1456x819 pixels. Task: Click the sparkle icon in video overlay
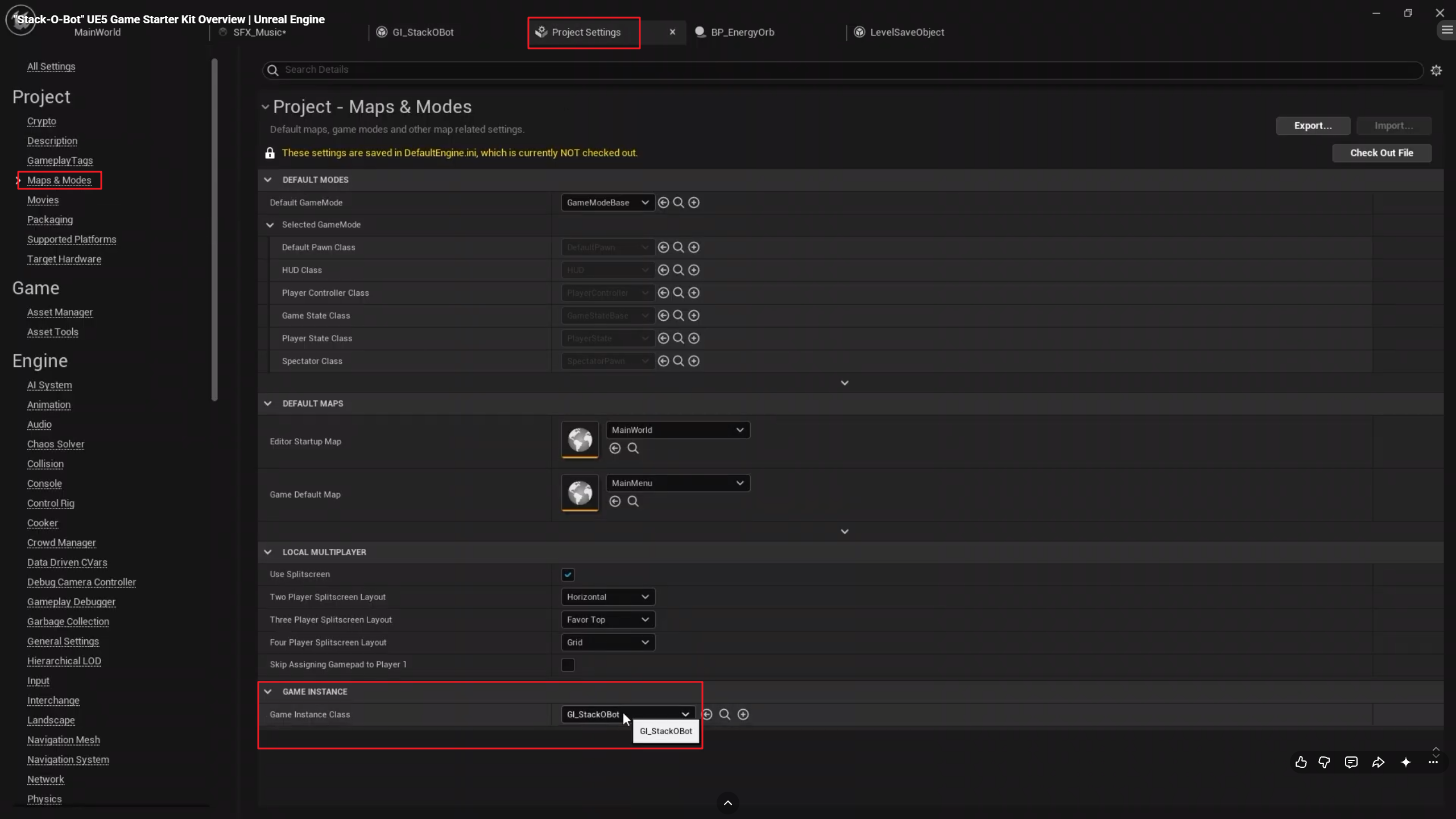(x=1406, y=762)
